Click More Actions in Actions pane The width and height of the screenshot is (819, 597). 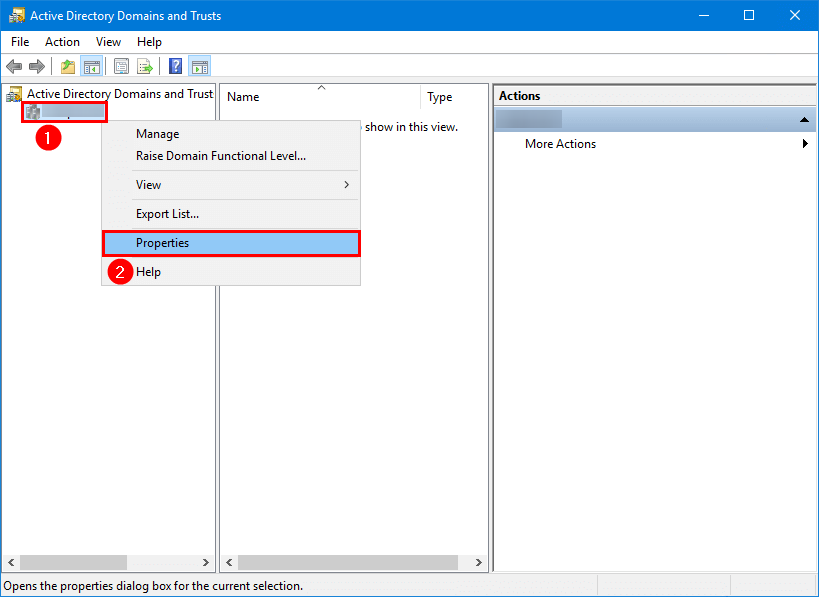560,144
